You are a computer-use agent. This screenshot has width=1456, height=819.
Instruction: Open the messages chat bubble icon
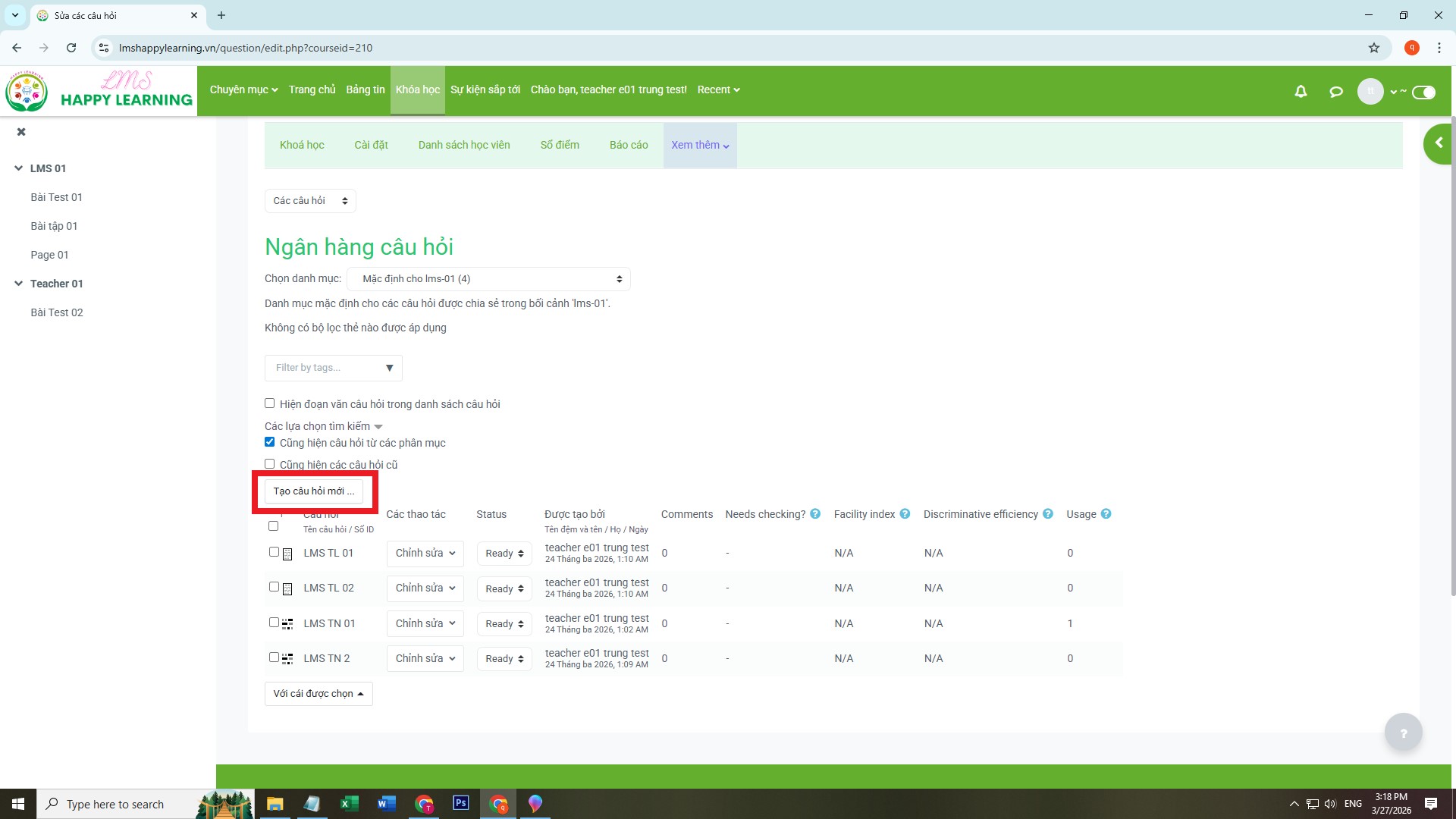click(x=1336, y=92)
